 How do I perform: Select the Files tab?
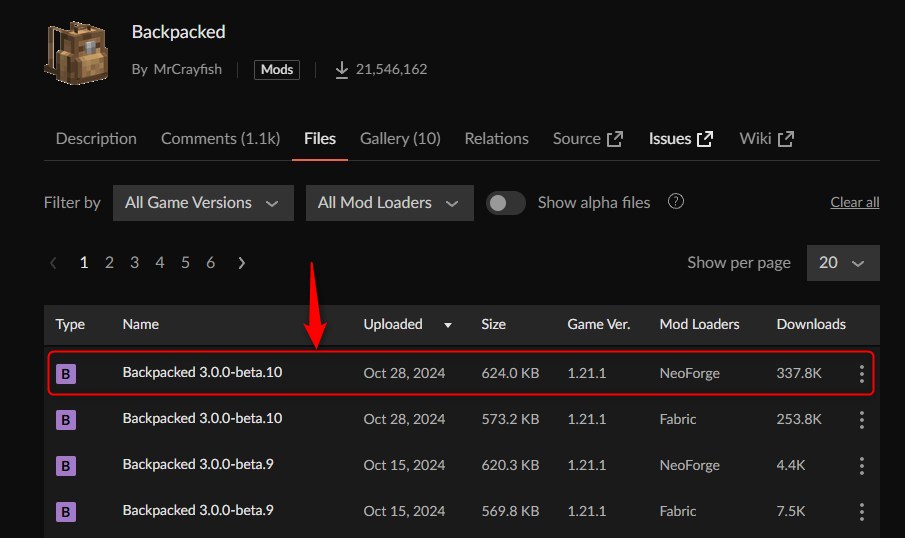click(320, 139)
